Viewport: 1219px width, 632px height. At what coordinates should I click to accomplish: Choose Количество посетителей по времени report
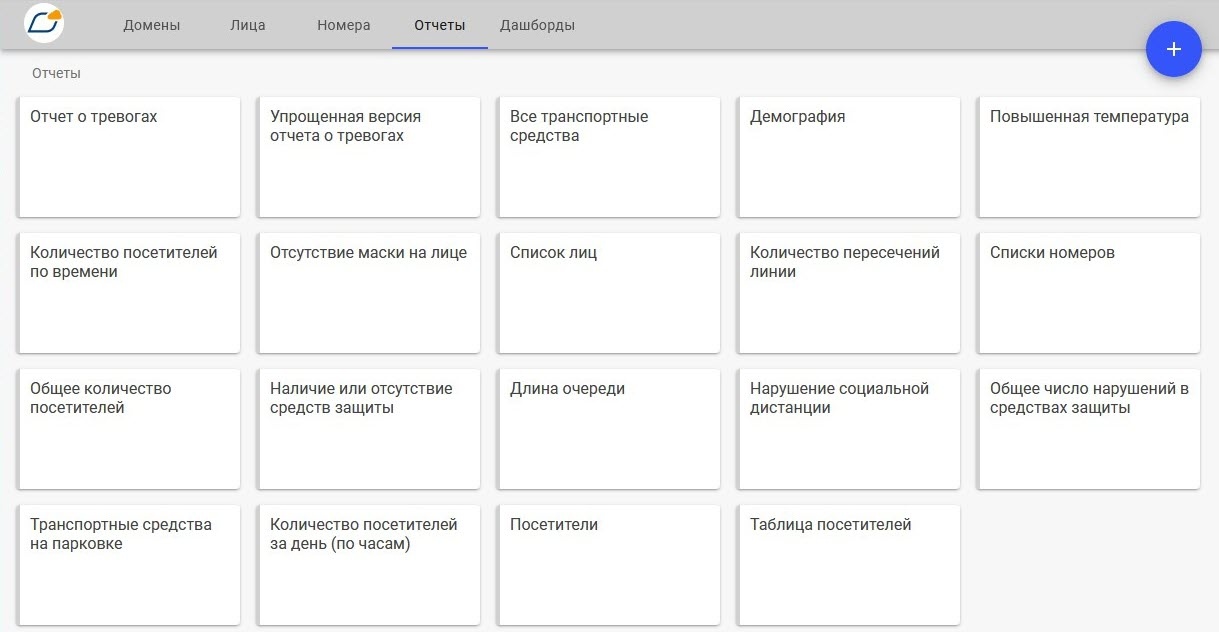point(129,293)
